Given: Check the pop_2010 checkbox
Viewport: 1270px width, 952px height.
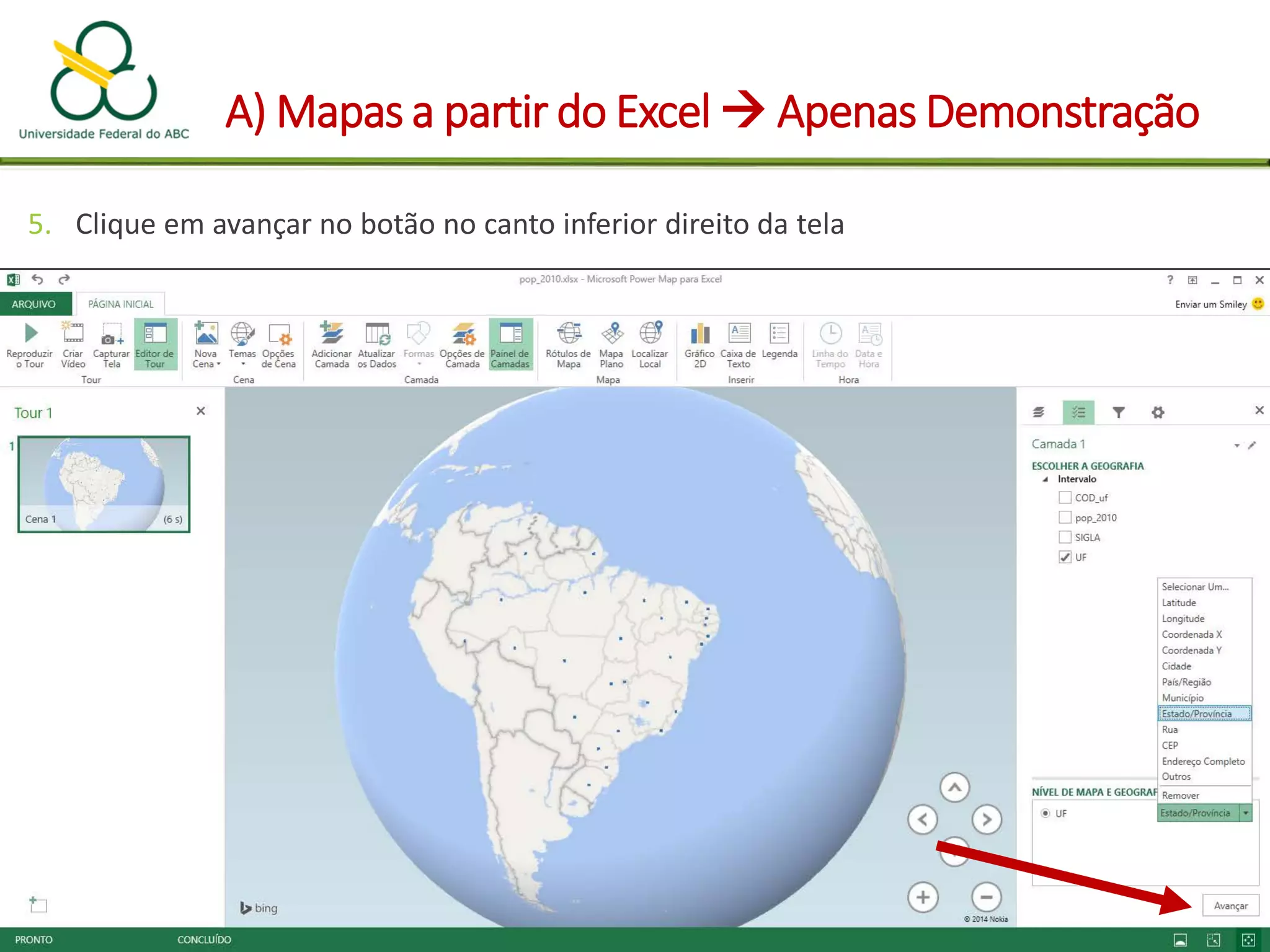Looking at the screenshot, I should (1065, 517).
